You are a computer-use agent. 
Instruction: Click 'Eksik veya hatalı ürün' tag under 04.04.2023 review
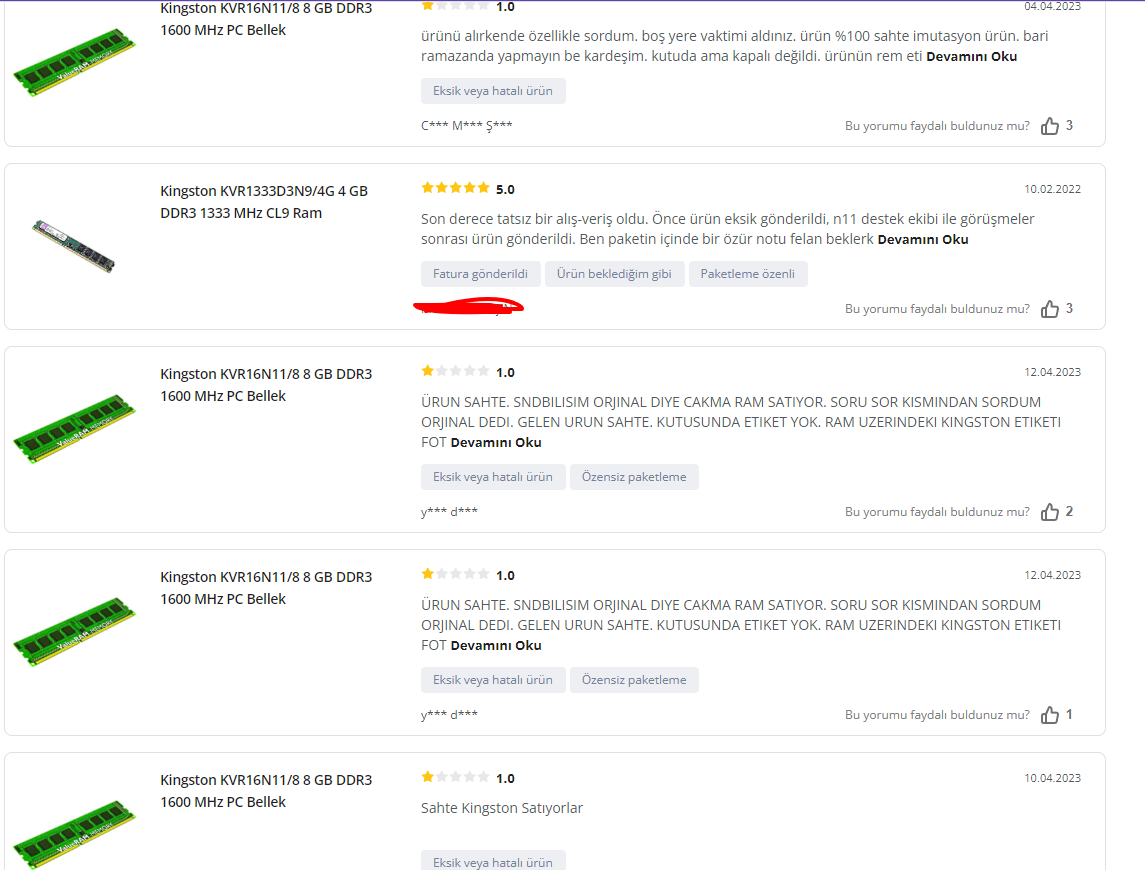click(493, 91)
